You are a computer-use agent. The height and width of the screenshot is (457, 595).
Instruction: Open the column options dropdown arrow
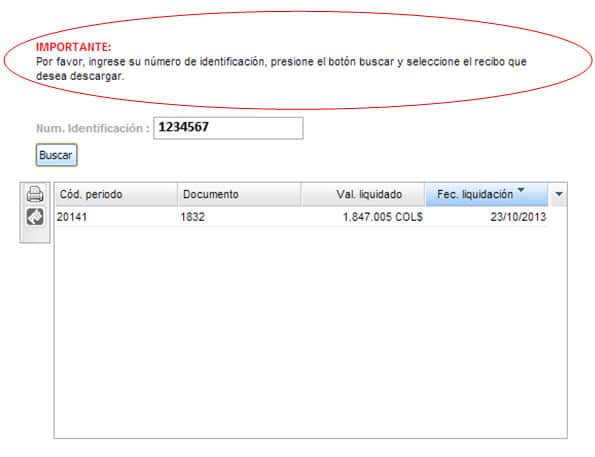tap(559, 194)
